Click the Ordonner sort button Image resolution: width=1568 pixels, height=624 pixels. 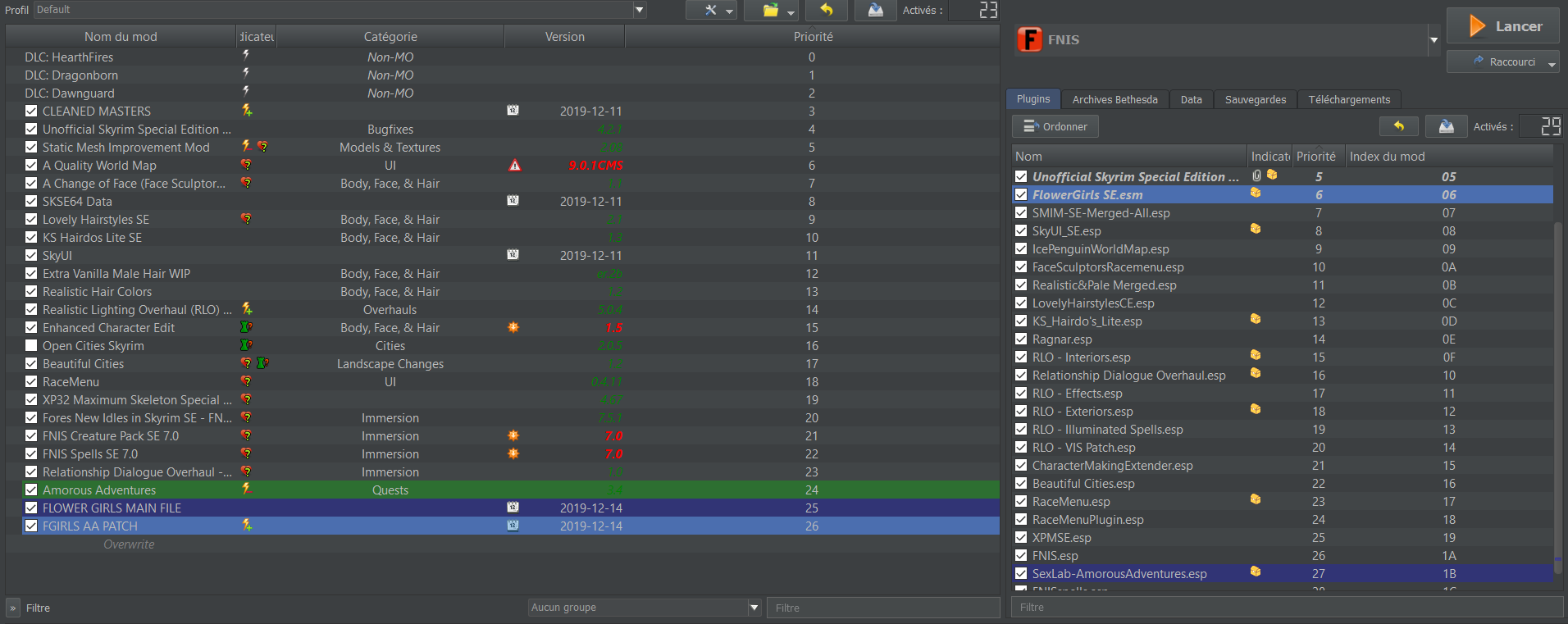click(x=1055, y=126)
